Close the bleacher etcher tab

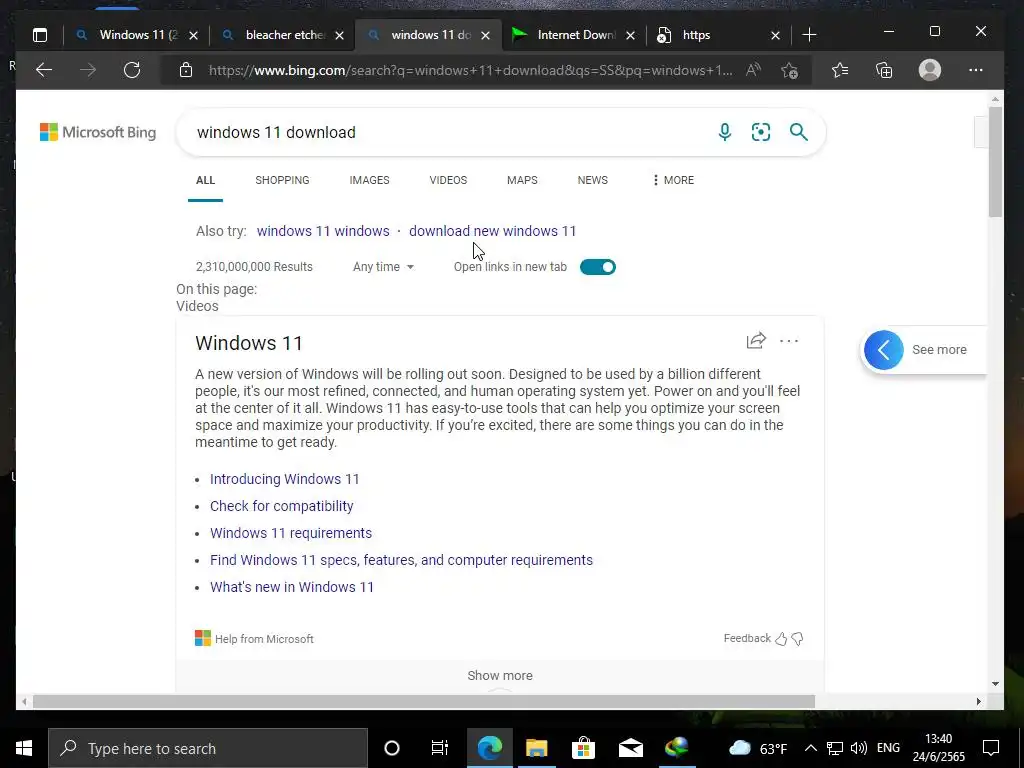[x=340, y=35]
